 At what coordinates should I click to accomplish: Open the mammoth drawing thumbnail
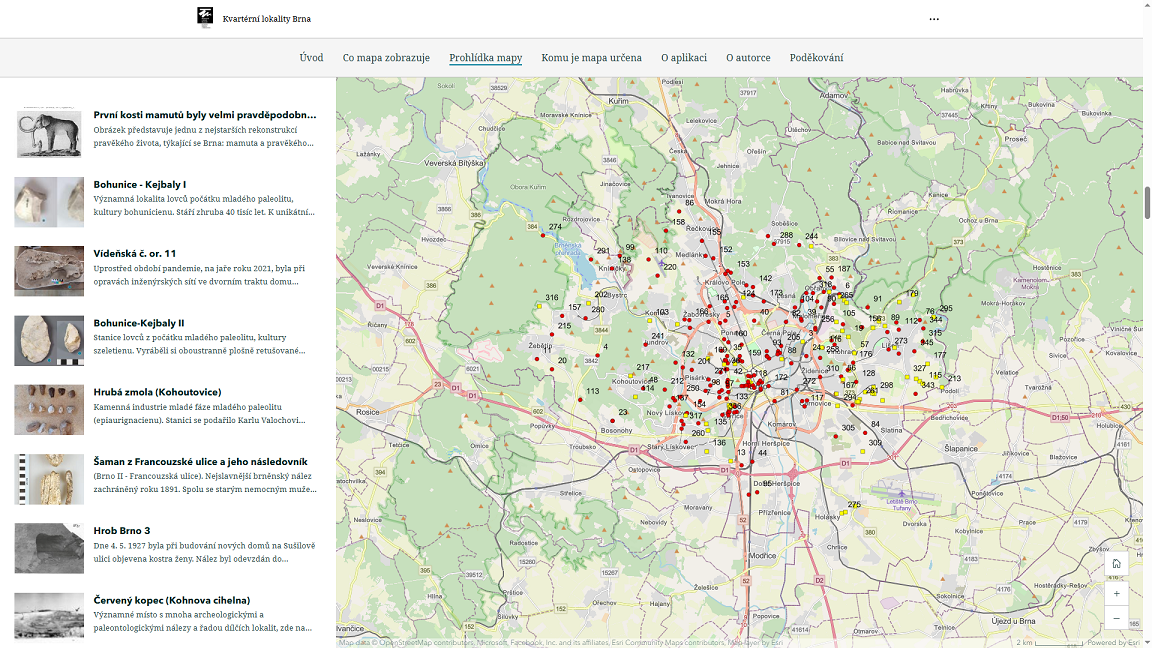pos(49,132)
